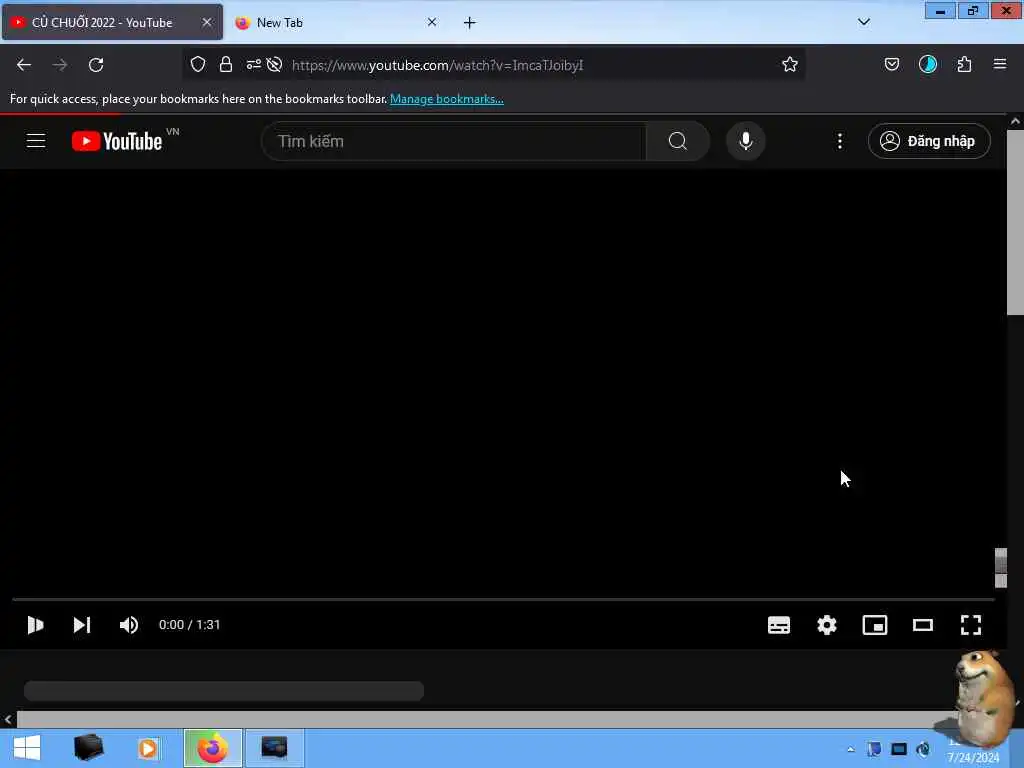Mute the video volume
1024x768 pixels.
pos(129,625)
